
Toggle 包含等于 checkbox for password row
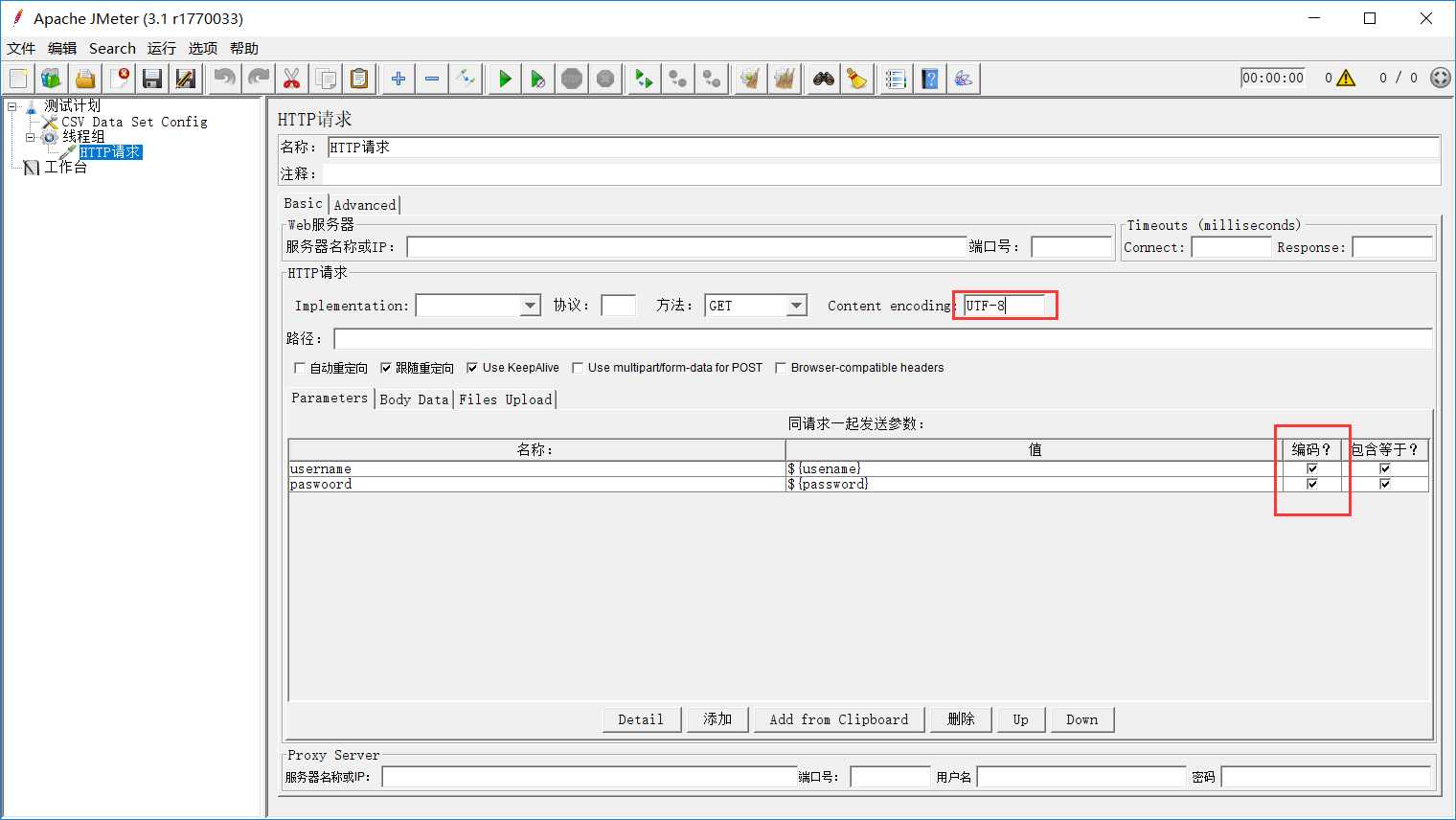coord(1385,484)
